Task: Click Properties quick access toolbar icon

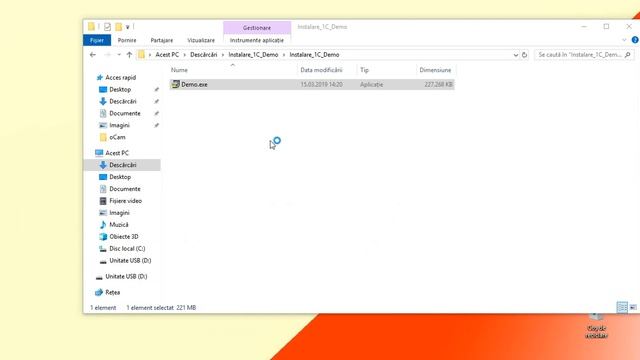Action: click(x=107, y=27)
